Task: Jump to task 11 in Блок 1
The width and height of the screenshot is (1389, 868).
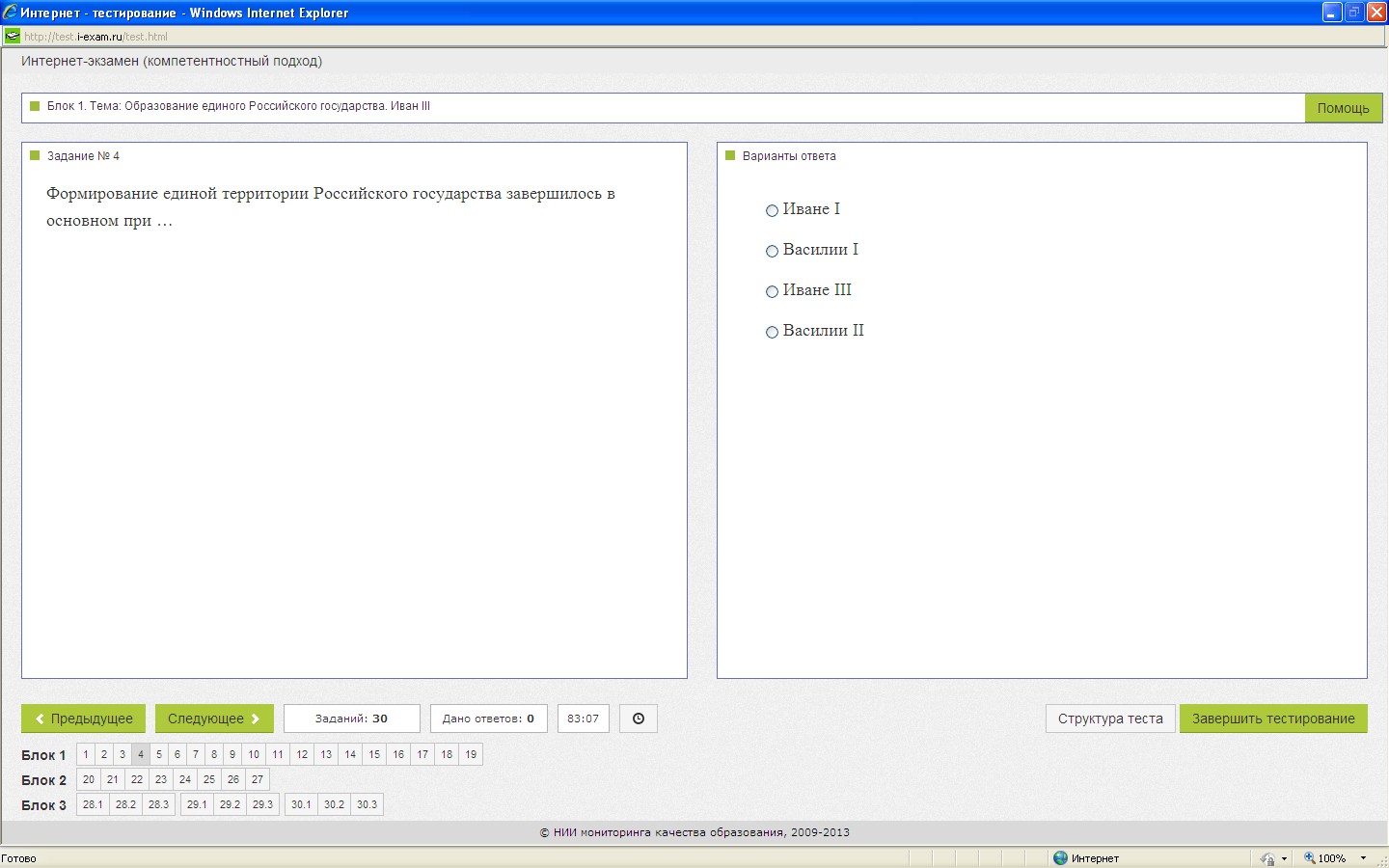Action: [x=278, y=754]
